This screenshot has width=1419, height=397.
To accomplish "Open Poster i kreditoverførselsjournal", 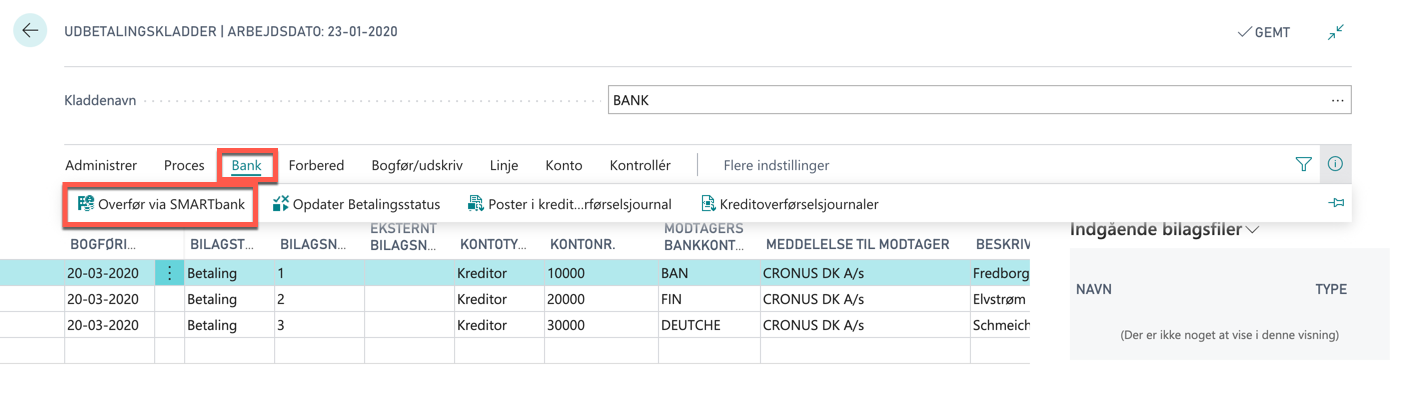I will tap(570, 204).
